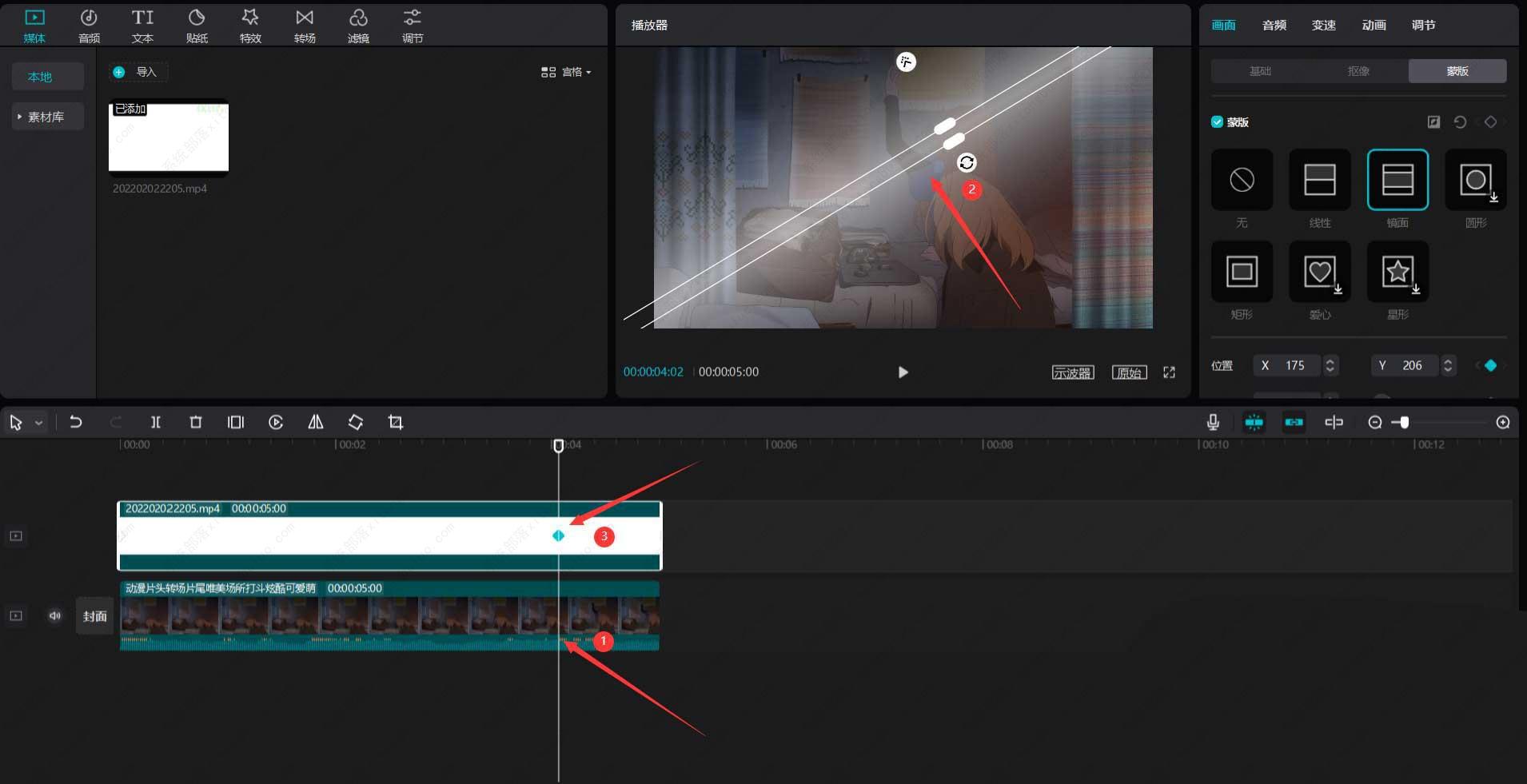
Task: Select the 媒体 media panel icon
Action: pyautogui.click(x=34, y=26)
